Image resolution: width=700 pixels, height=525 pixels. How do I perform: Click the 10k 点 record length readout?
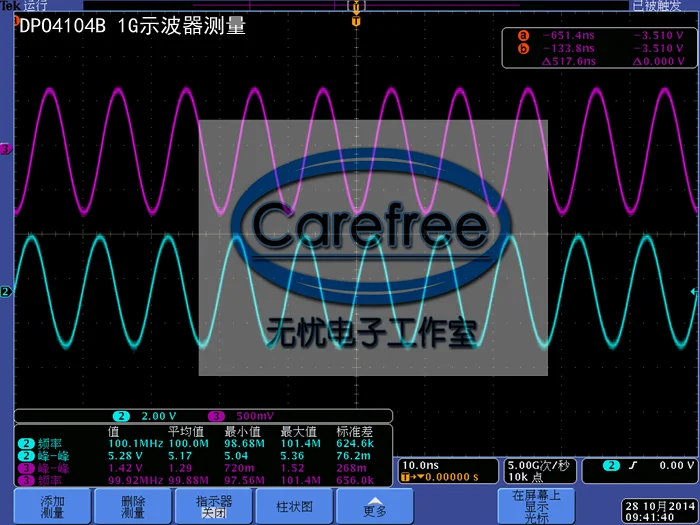pos(525,477)
